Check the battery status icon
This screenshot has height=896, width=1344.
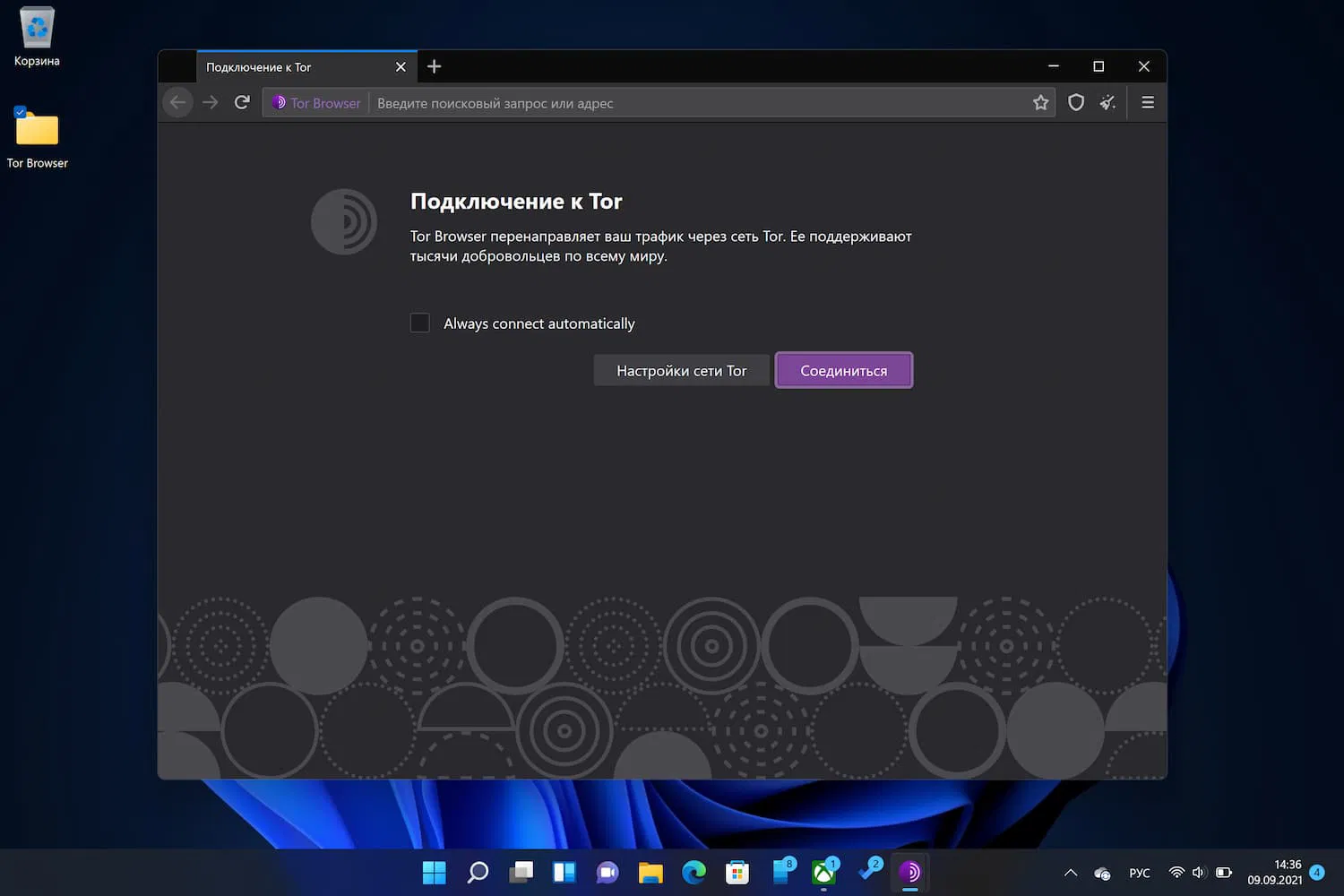click(x=1224, y=873)
